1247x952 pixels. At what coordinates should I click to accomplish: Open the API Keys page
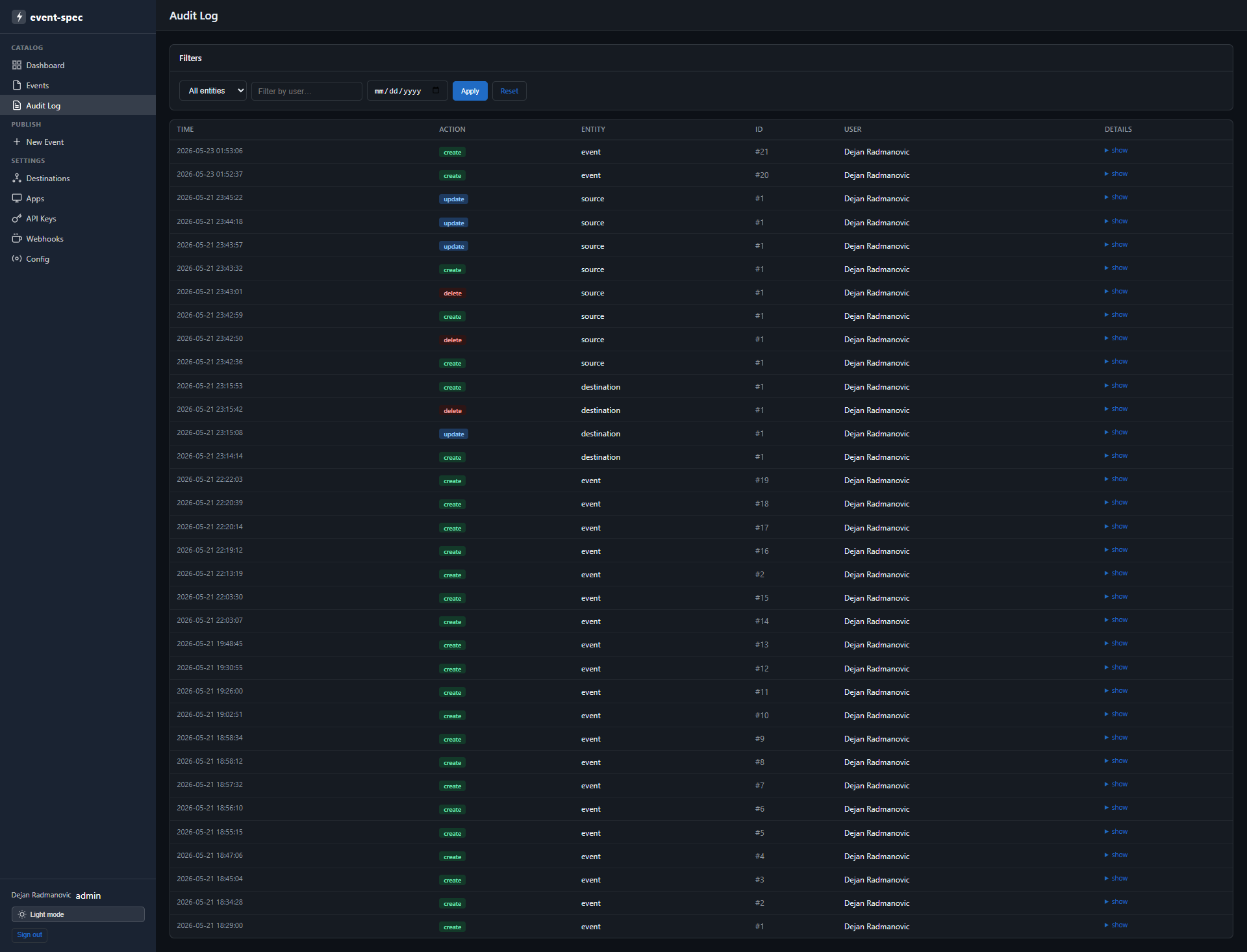click(78, 218)
